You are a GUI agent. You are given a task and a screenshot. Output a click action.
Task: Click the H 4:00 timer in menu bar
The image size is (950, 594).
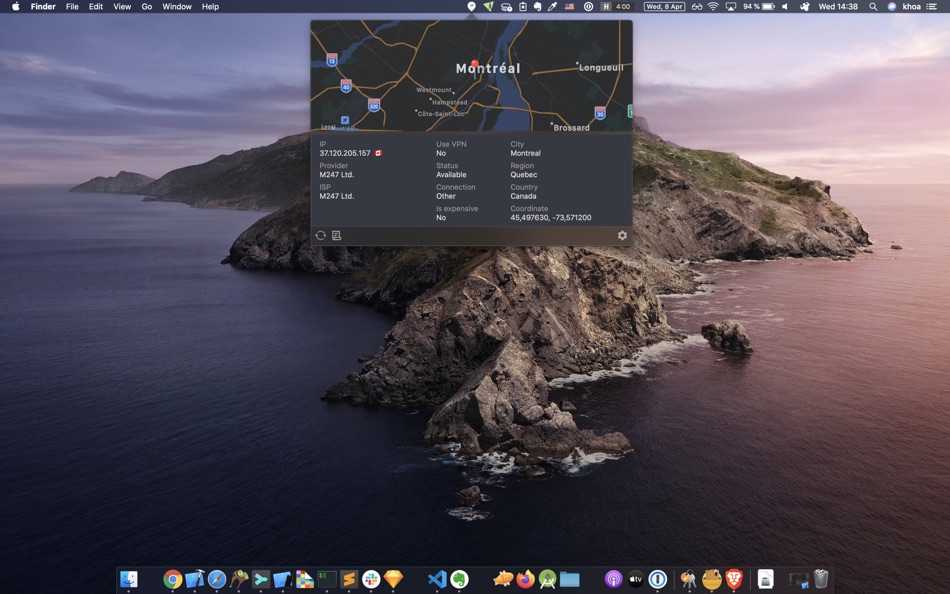(x=616, y=7)
